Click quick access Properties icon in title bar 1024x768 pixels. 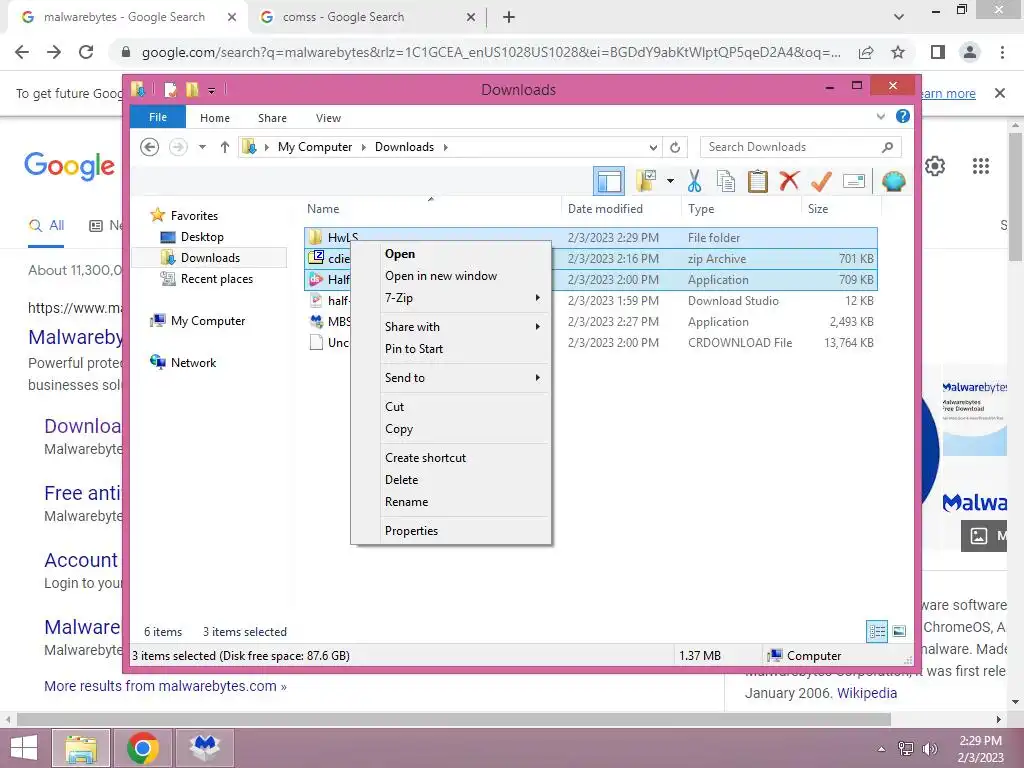(x=170, y=89)
